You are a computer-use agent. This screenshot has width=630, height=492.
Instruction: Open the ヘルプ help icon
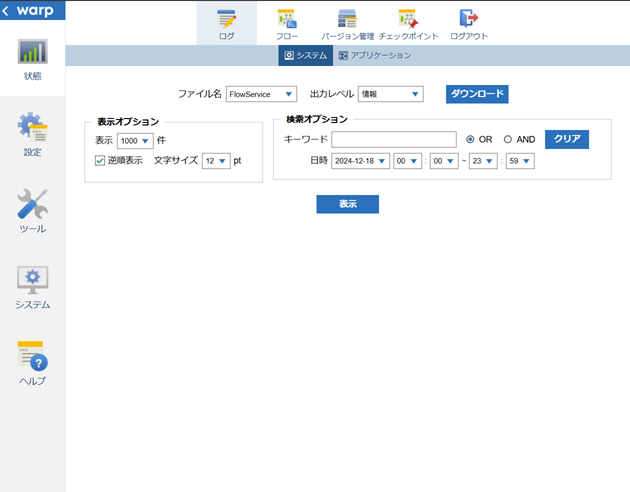(x=33, y=356)
